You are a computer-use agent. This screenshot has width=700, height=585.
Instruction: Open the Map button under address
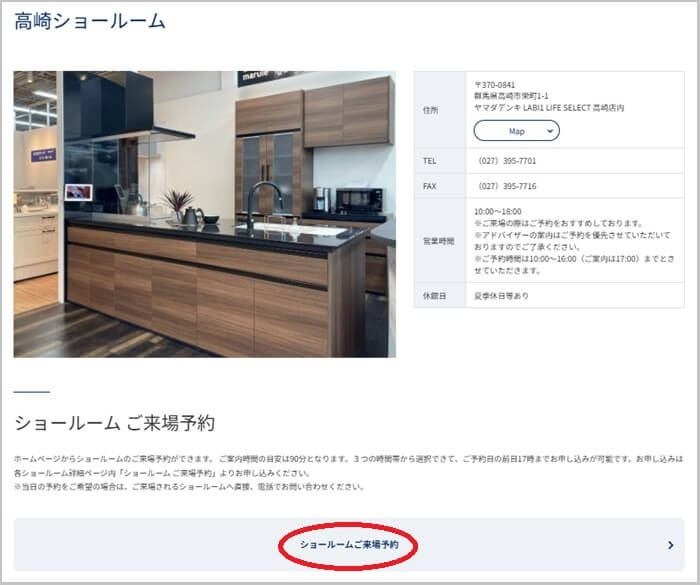click(516, 131)
